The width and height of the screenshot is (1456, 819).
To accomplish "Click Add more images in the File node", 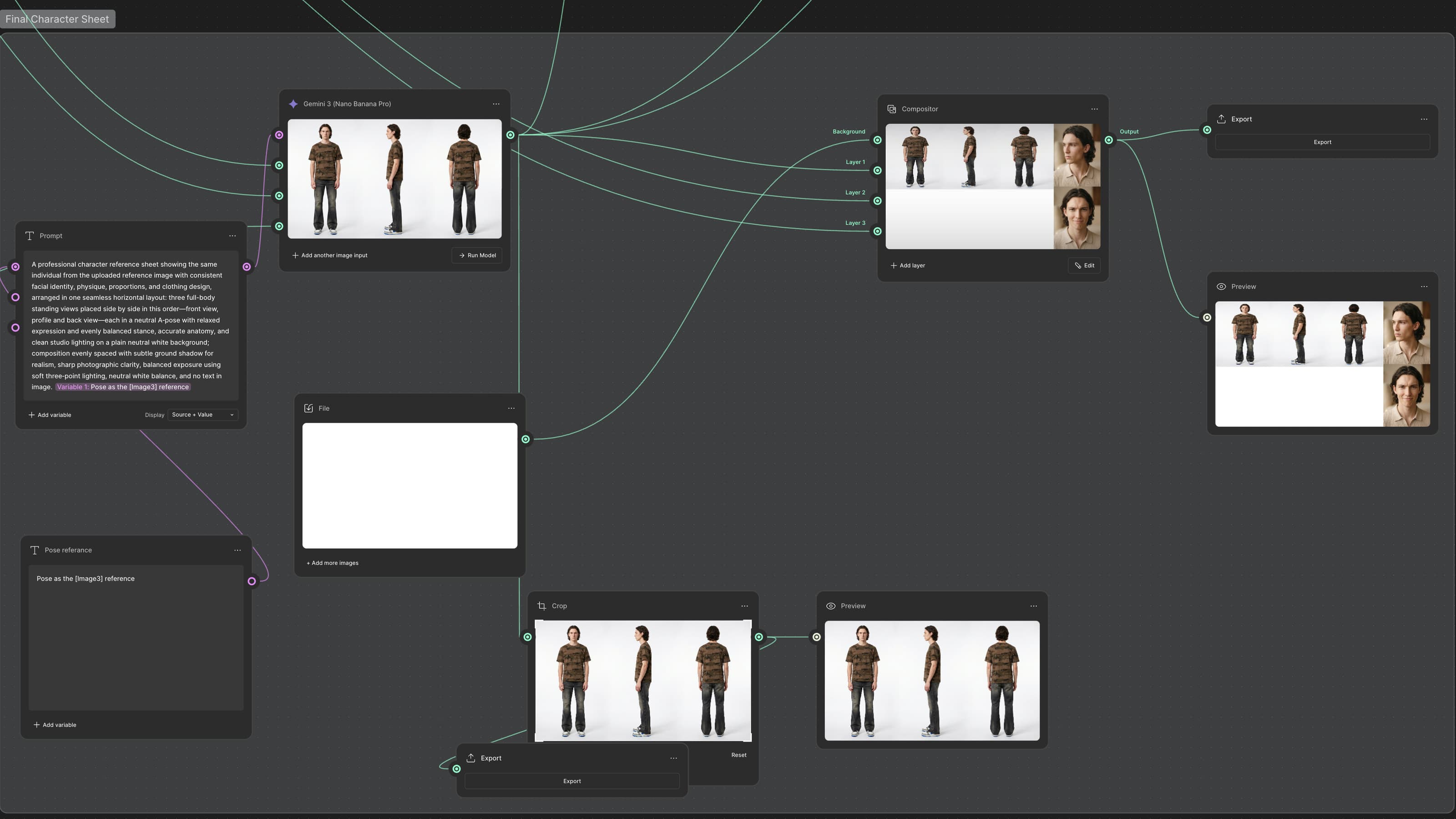I will (x=332, y=563).
